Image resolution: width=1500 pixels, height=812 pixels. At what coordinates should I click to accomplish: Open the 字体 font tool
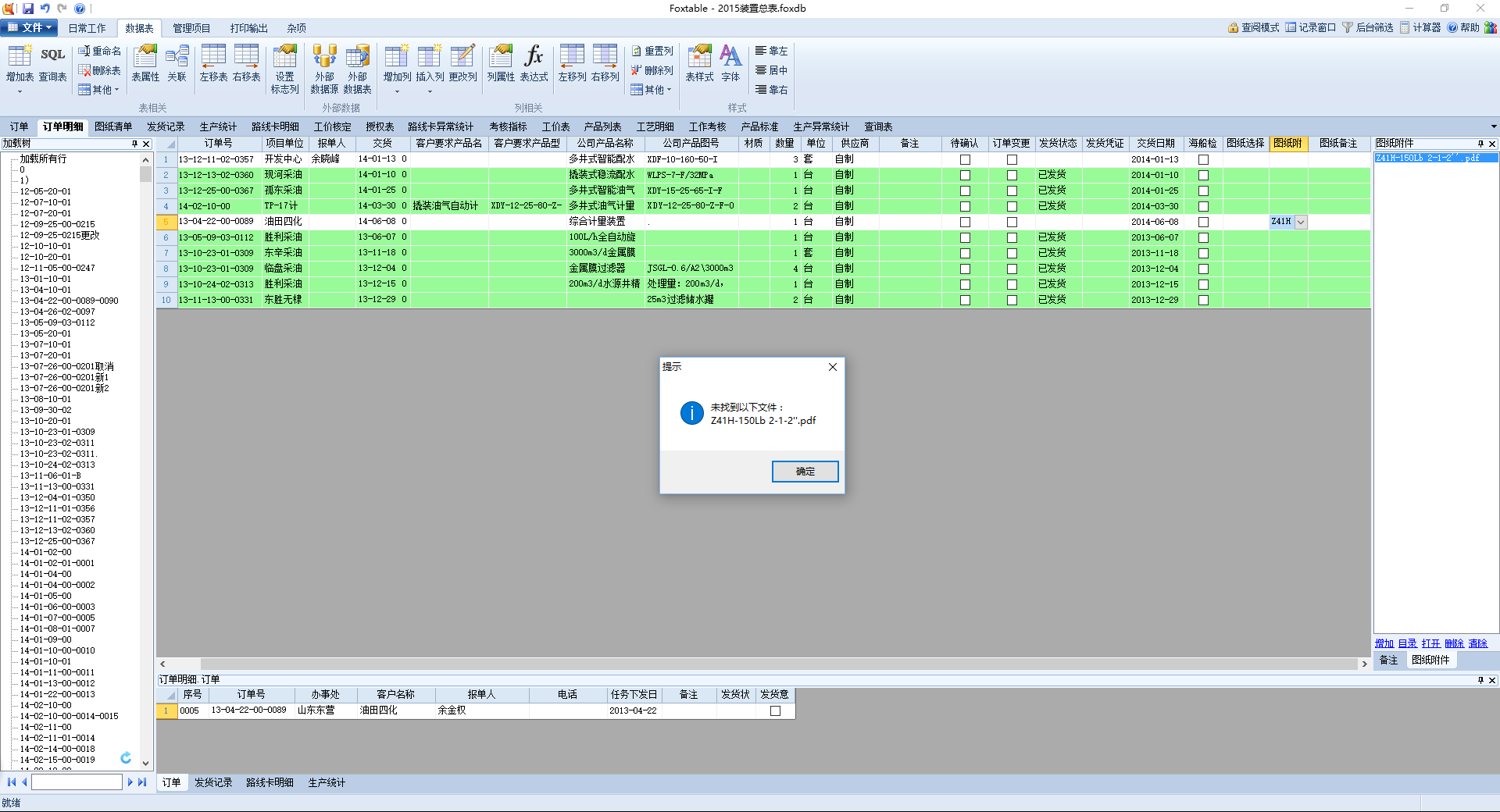point(730,63)
